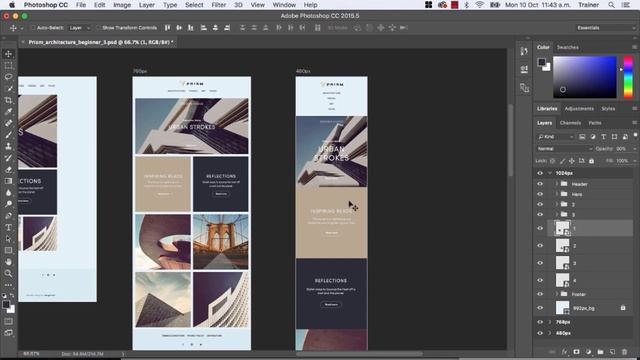This screenshot has height=360, width=640.
Task: Click foreground color swatch in Color panel
Action: (542, 62)
